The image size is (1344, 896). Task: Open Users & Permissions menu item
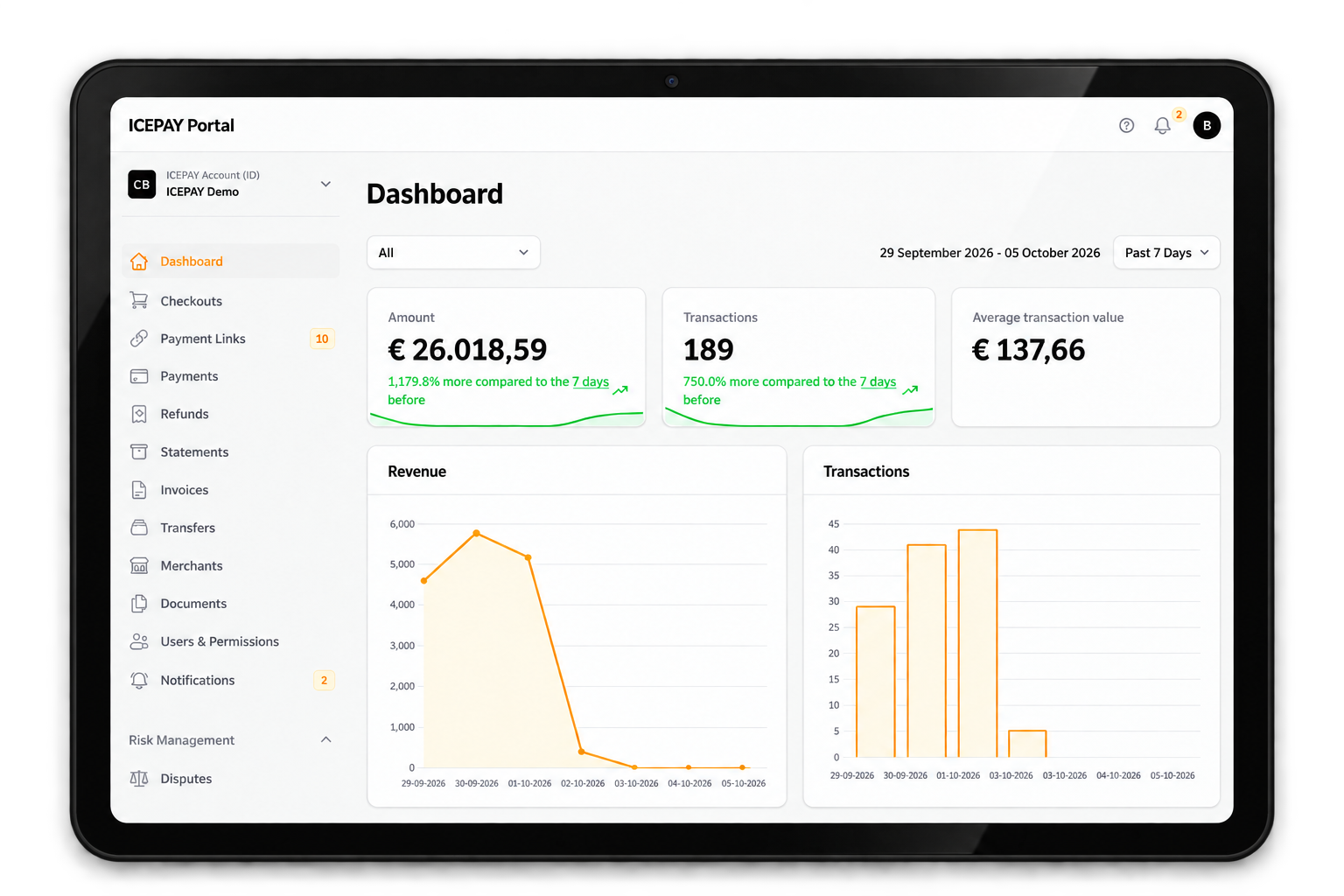pos(231,641)
